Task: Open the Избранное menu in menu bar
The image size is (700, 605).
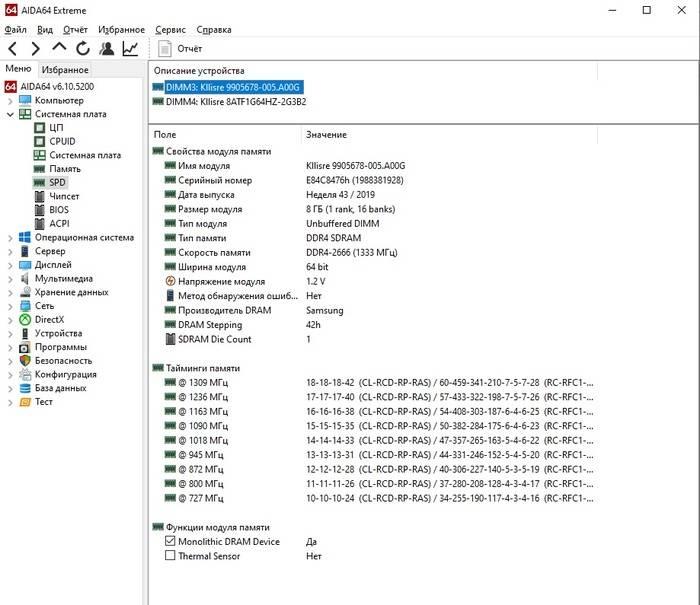Action: (121, 29)
